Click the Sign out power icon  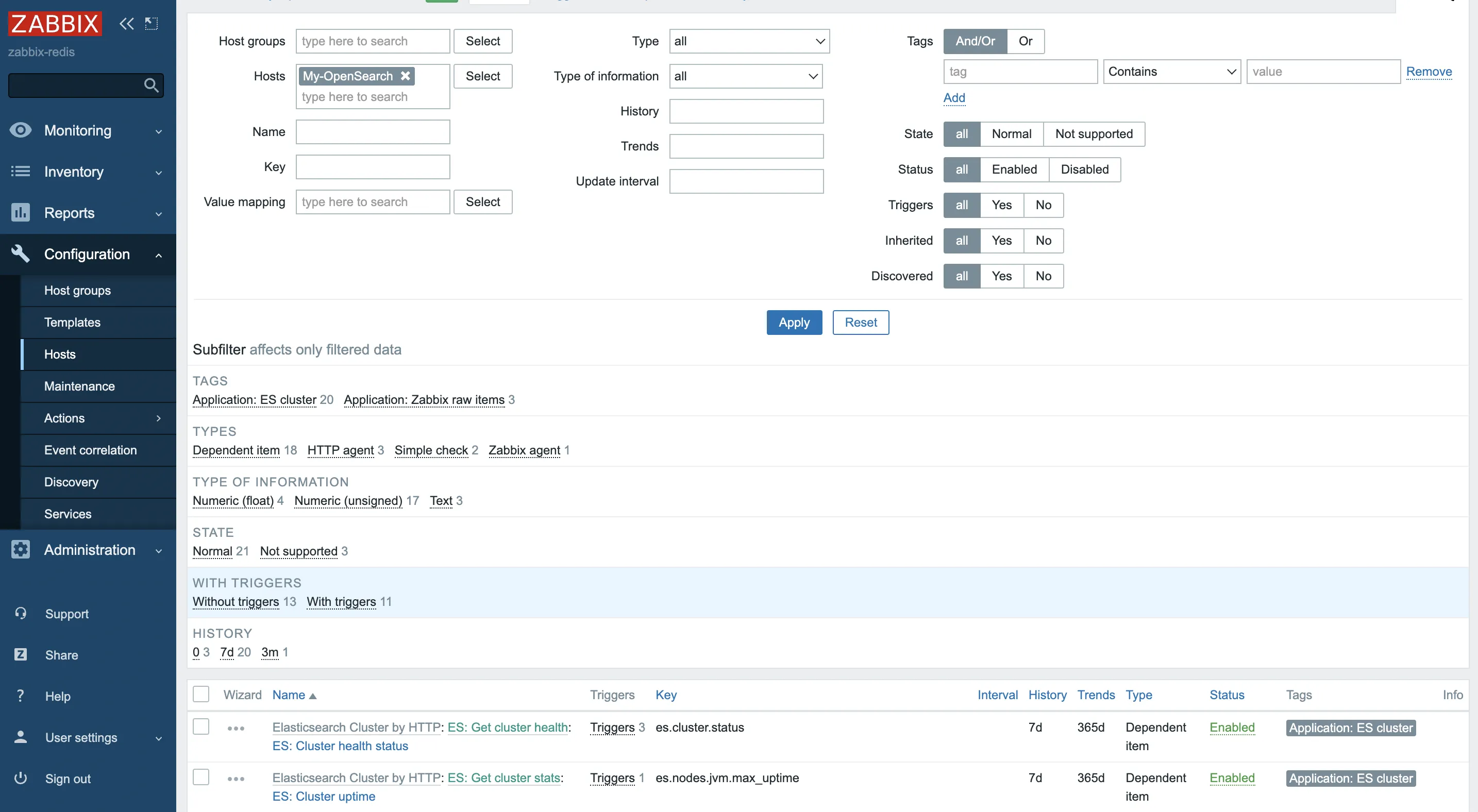click(x=21, y=778)
